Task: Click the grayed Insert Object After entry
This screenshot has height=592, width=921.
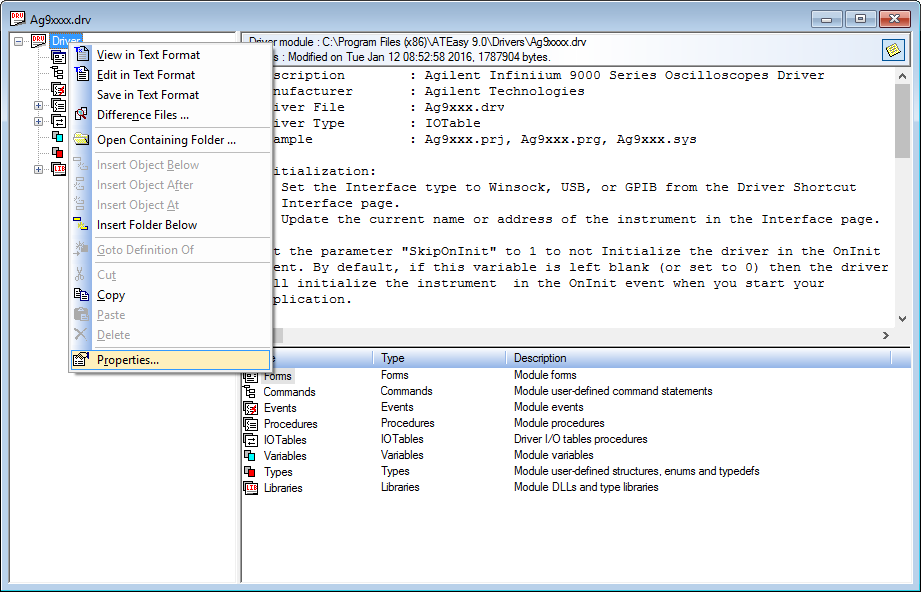Action: (x=170, y=185)
